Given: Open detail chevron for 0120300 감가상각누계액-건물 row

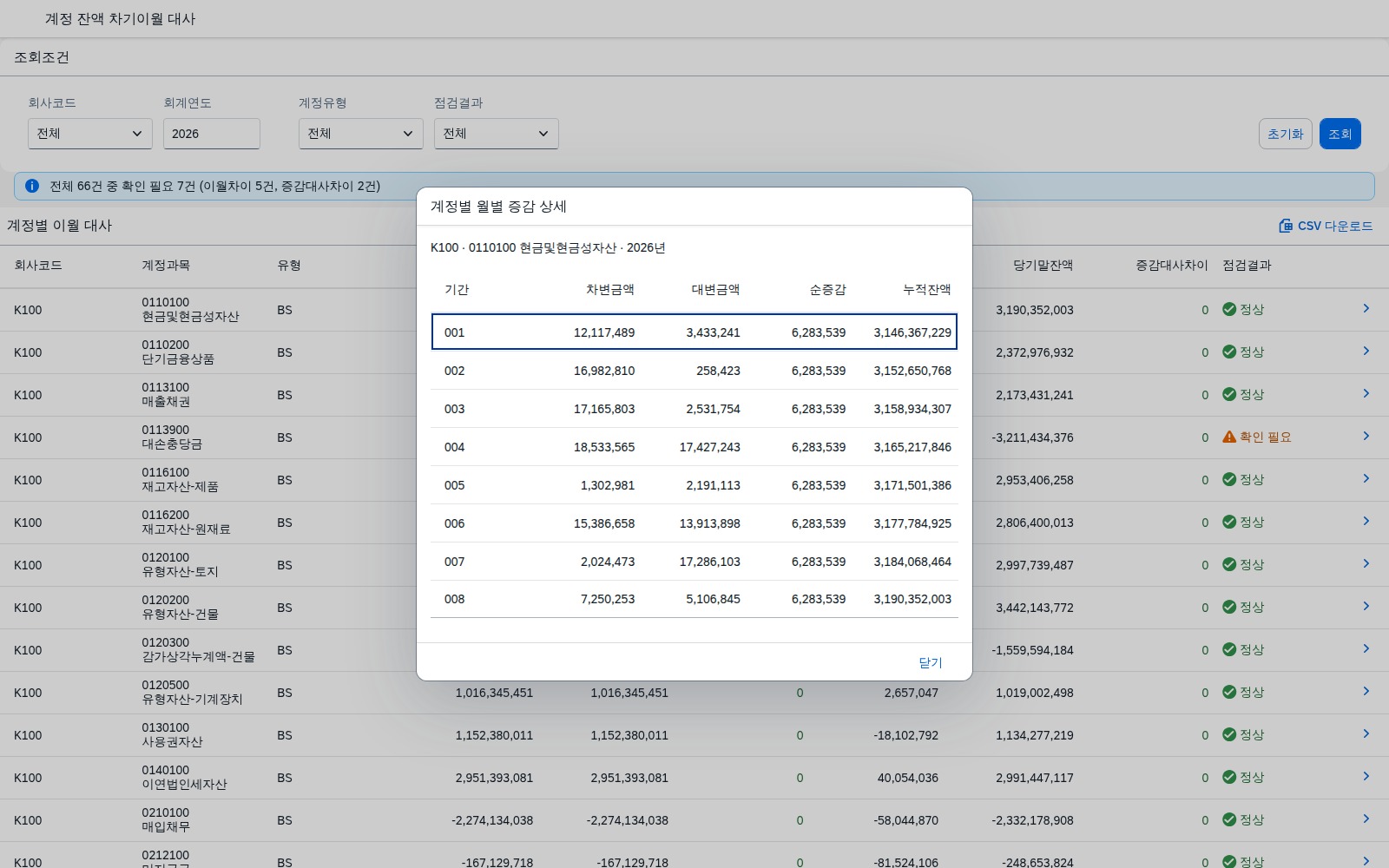Looking at the screenshot, I should (x=1366, y=649).
